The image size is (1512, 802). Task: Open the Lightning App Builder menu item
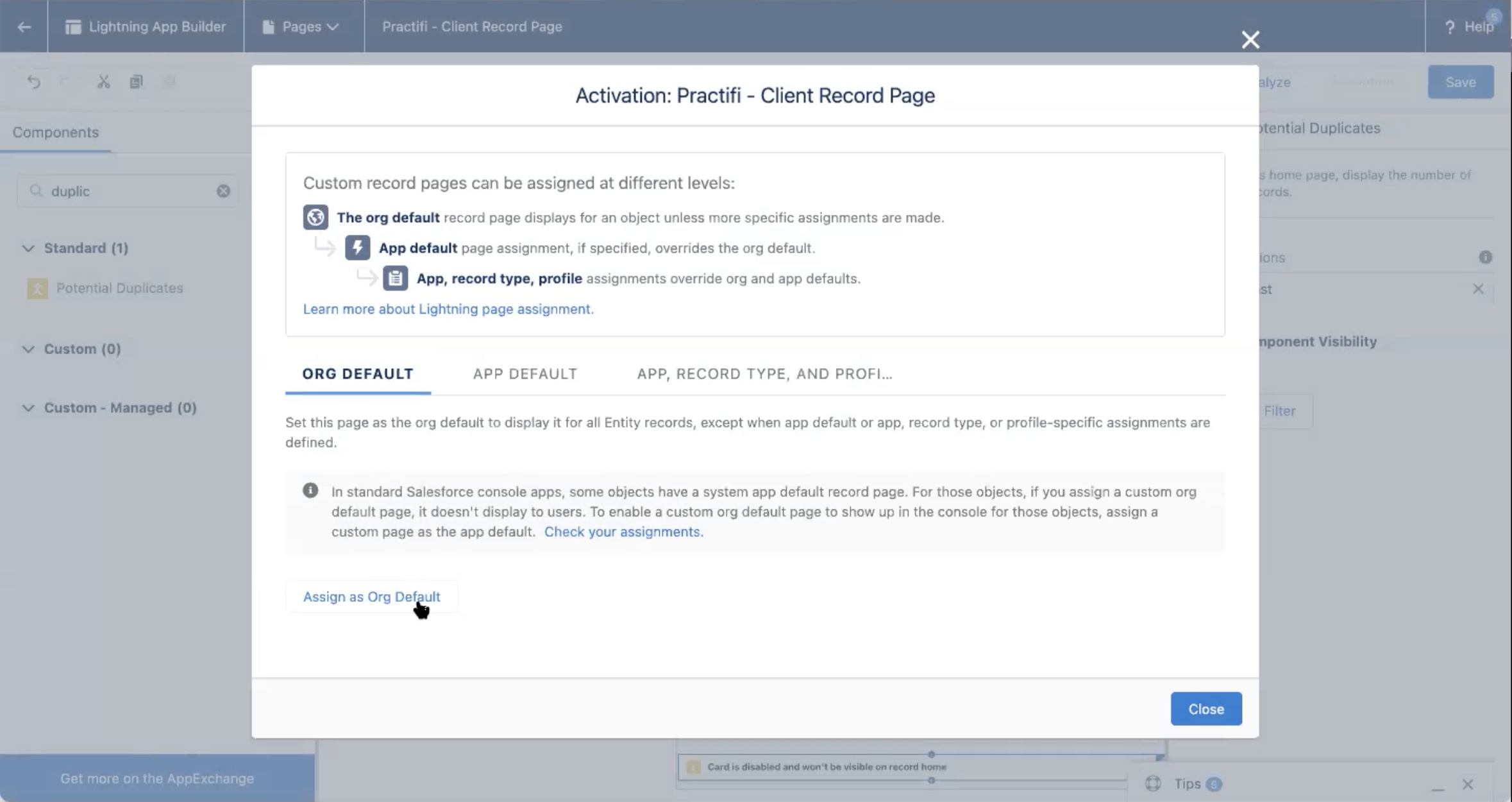click(x=146, y=26)
